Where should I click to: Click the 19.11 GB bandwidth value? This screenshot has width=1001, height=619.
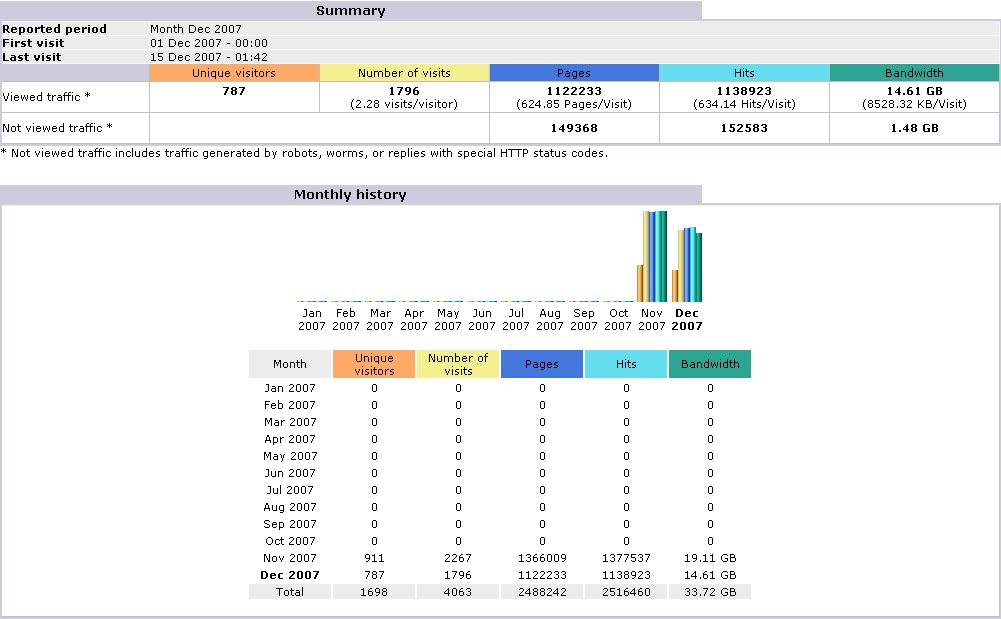[710, 558]
